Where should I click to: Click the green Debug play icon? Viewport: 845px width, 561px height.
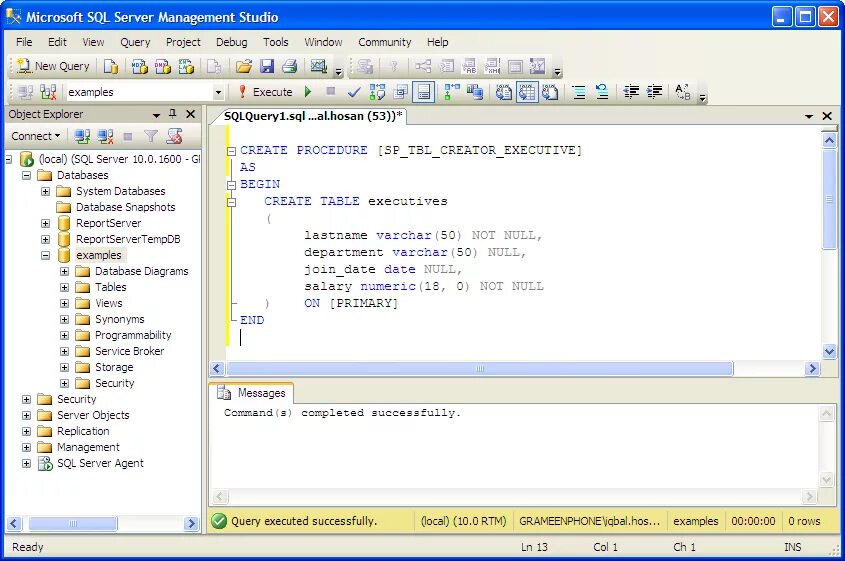(308, 92)
